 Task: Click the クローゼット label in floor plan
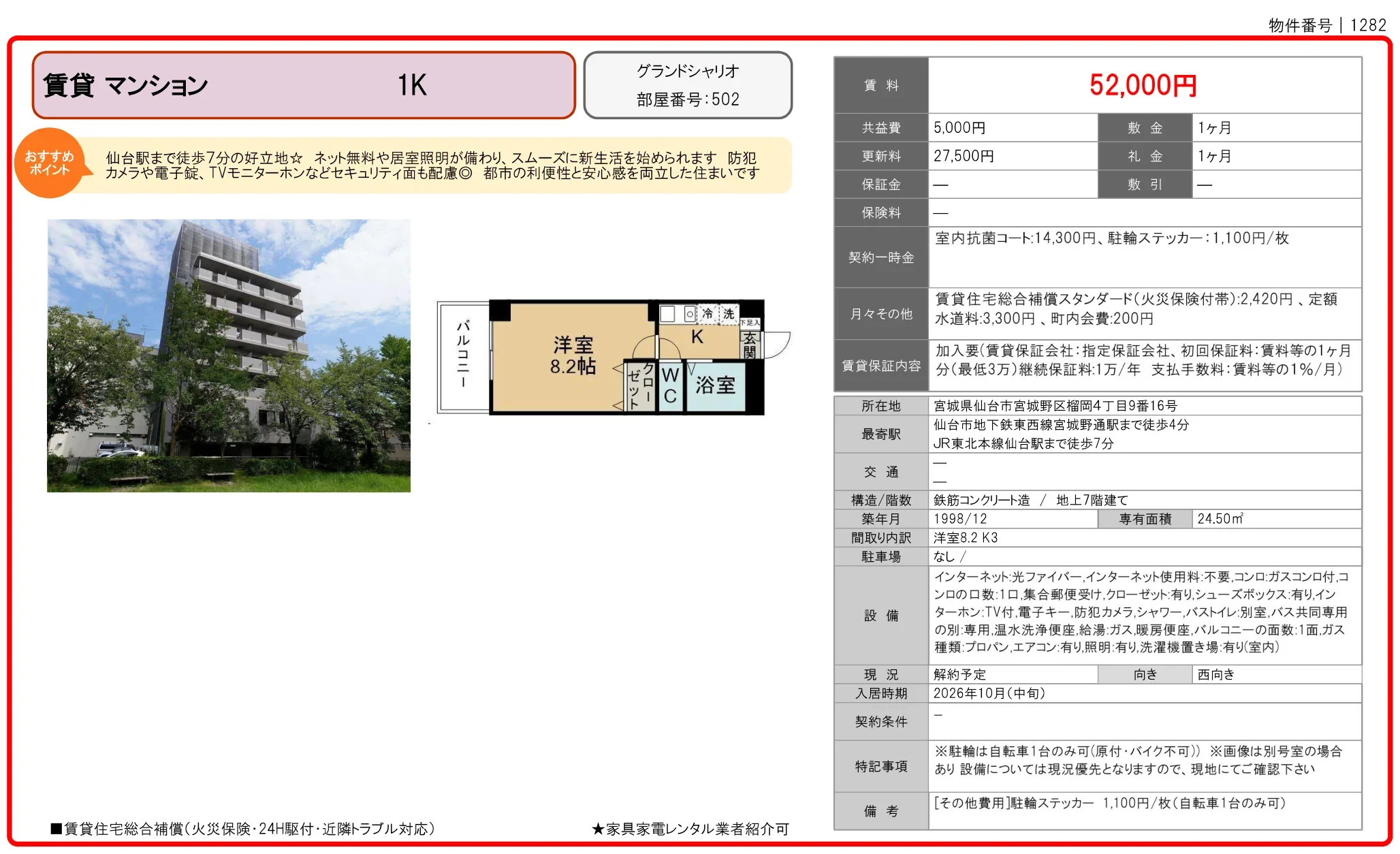coord(641,385)
